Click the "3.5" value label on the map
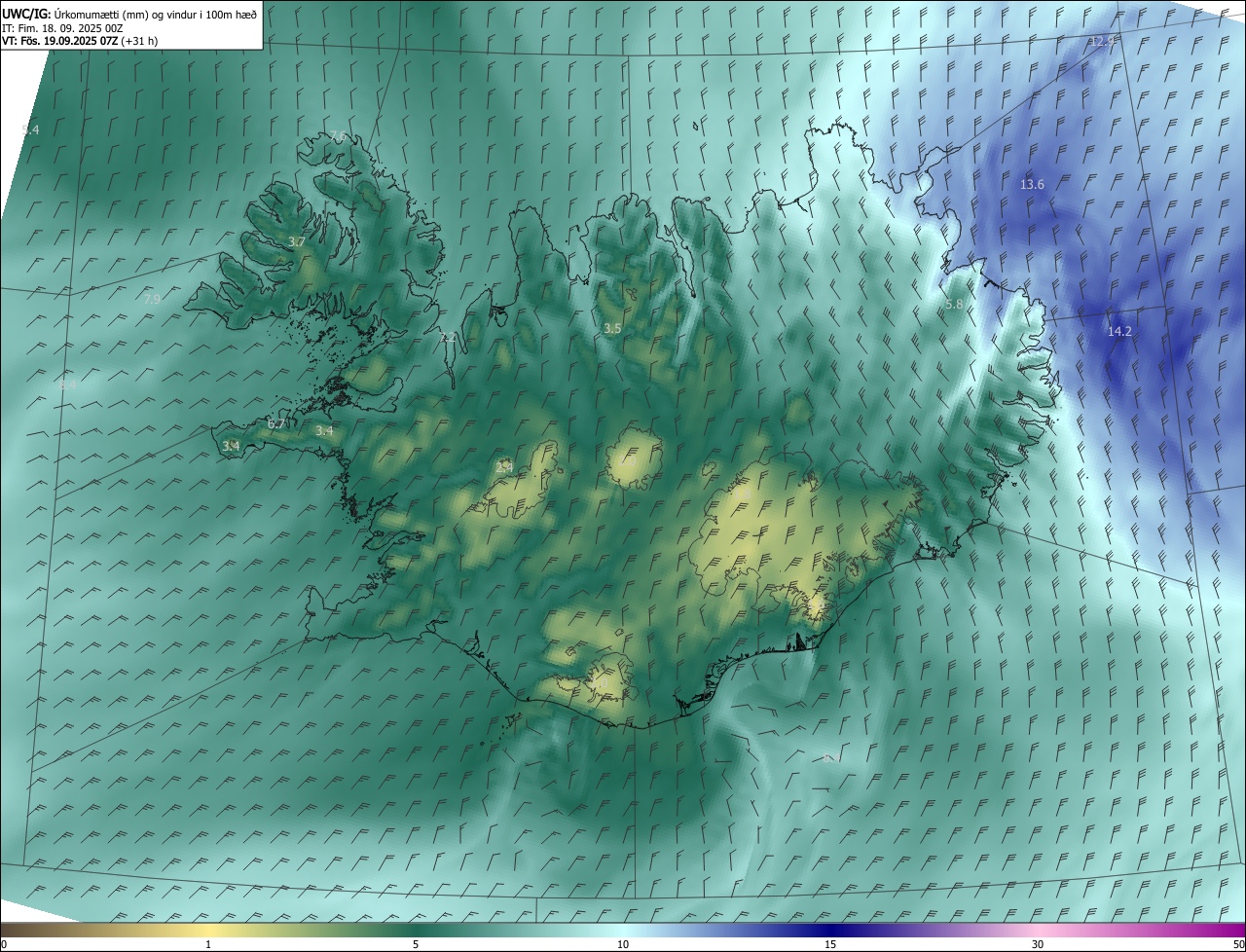This screenshot has height=952, width=1246. coord(612,329)
